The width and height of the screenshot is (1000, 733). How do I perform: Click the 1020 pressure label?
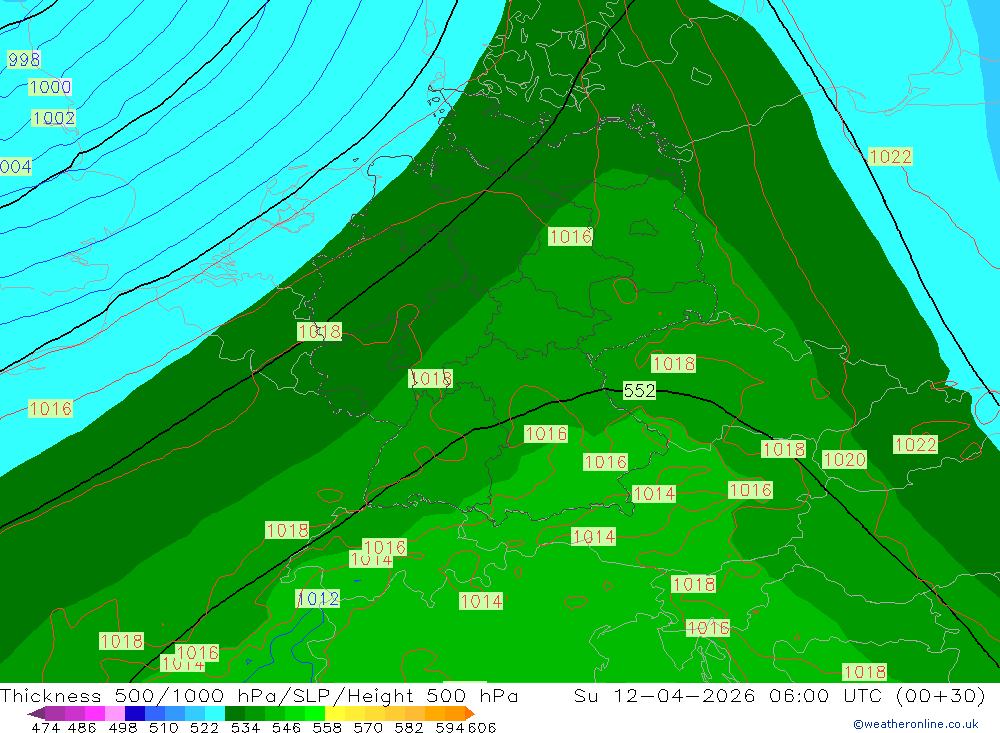click(x=844, y=459)
